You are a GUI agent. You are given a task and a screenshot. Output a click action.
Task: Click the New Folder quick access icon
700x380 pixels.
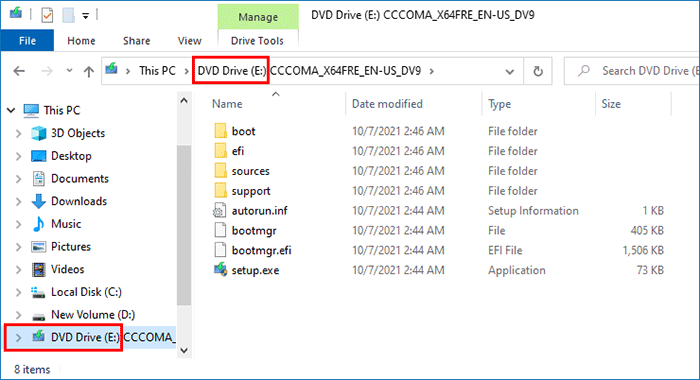tap(68, 15)
